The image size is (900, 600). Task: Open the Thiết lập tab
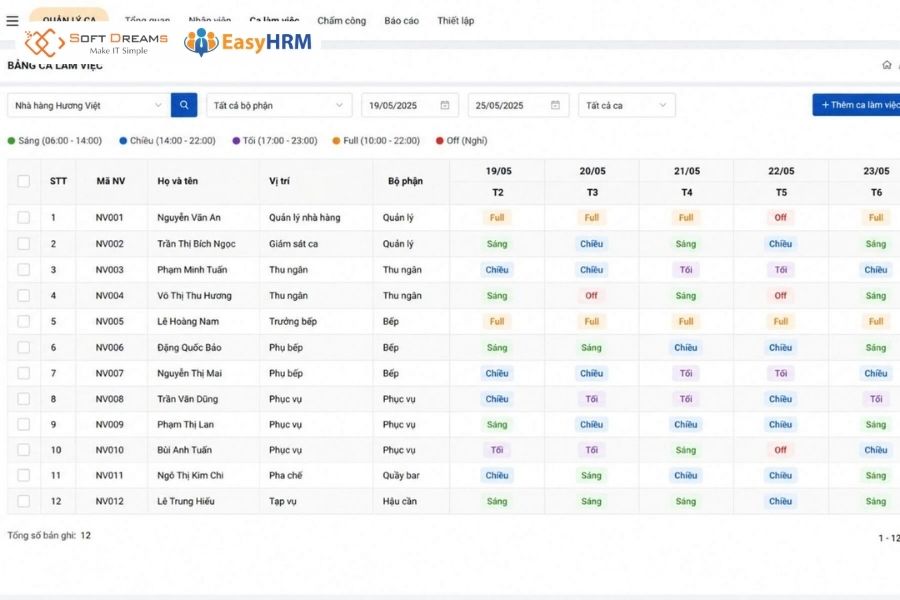pos(456,21)
